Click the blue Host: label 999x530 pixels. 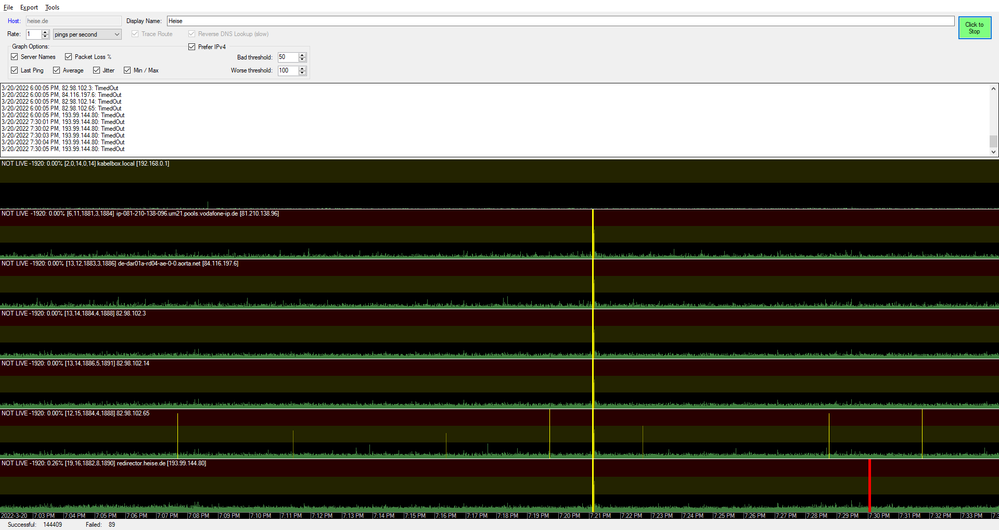(13, 21)
